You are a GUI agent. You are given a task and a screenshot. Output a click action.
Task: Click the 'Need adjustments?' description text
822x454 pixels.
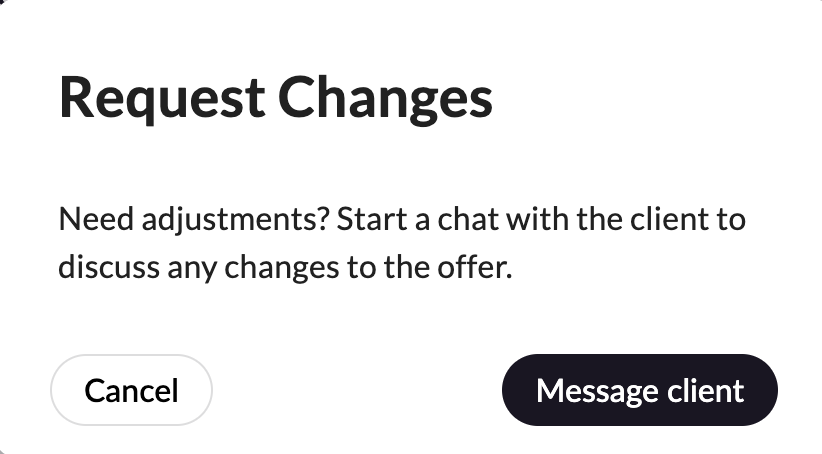click(402, 243)
